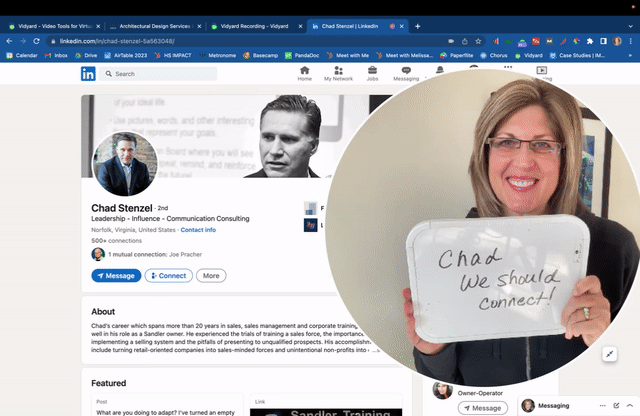640x416 pixels.
Task: Open the Paperflite bookmark
Action: point(457,56)
